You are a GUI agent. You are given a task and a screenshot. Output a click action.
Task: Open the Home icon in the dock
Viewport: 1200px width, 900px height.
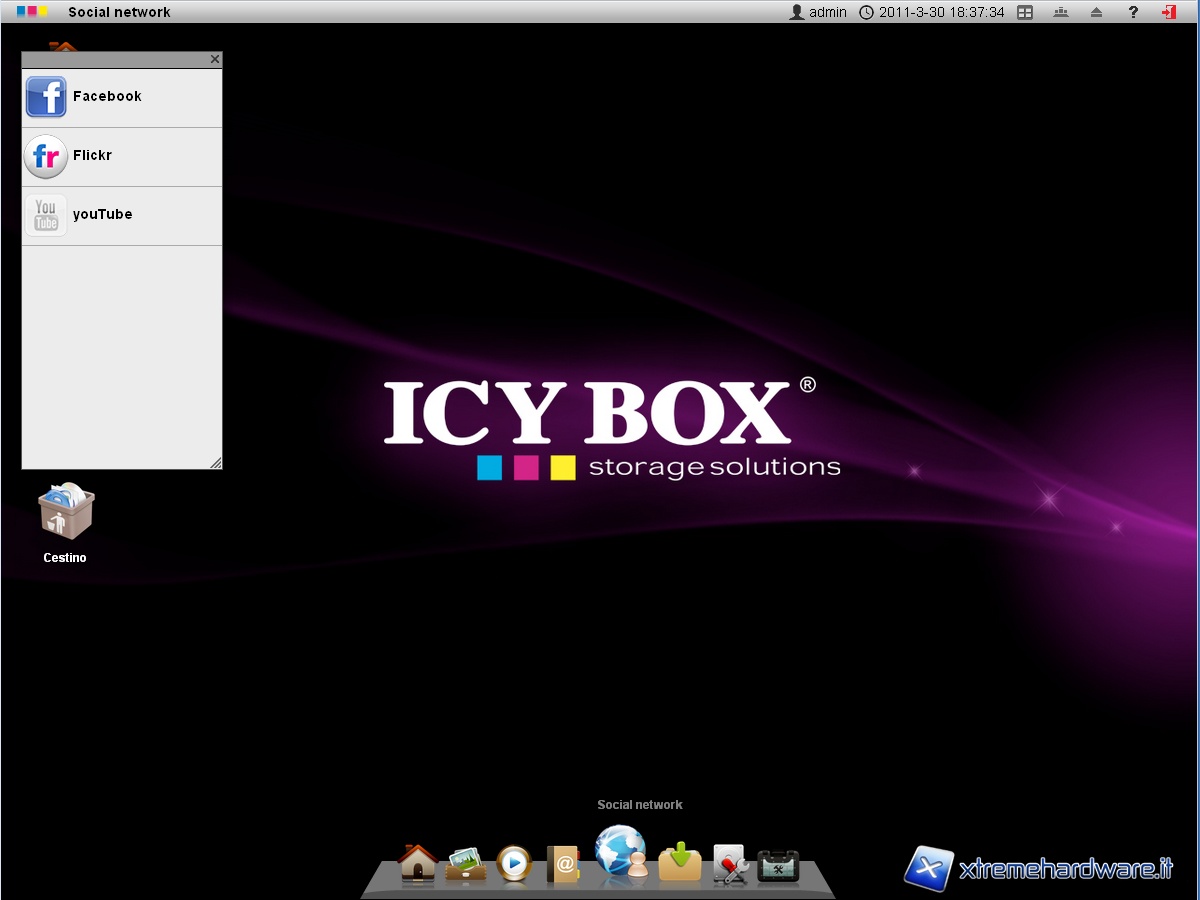pos(417,863)
